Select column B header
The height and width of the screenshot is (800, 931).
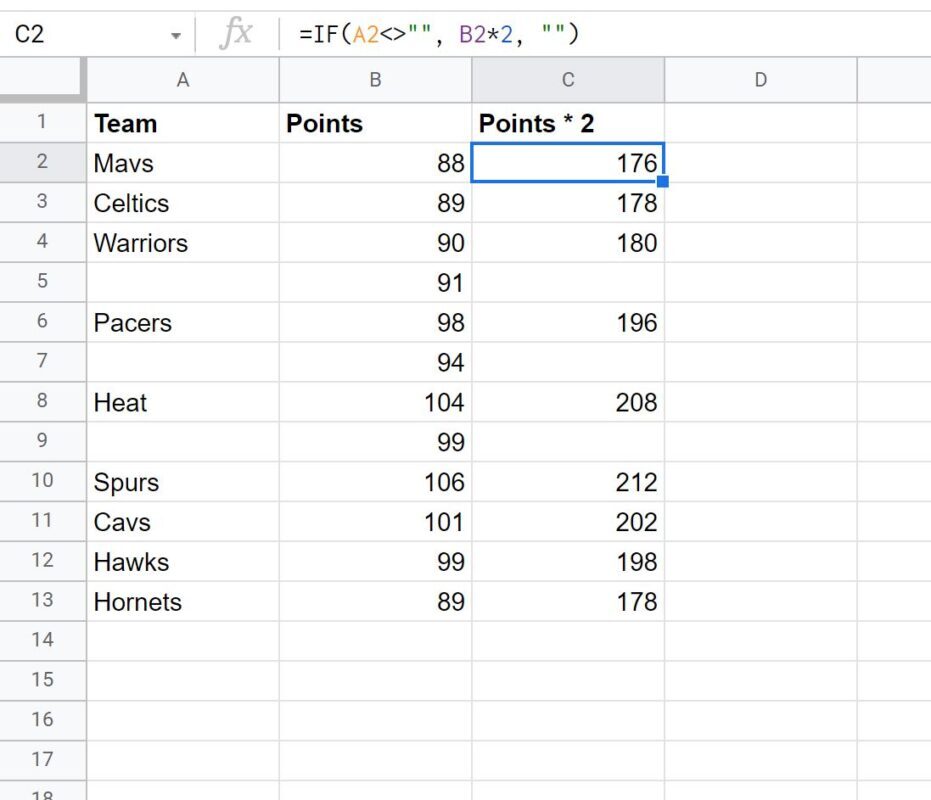click(x=375, y=80)
